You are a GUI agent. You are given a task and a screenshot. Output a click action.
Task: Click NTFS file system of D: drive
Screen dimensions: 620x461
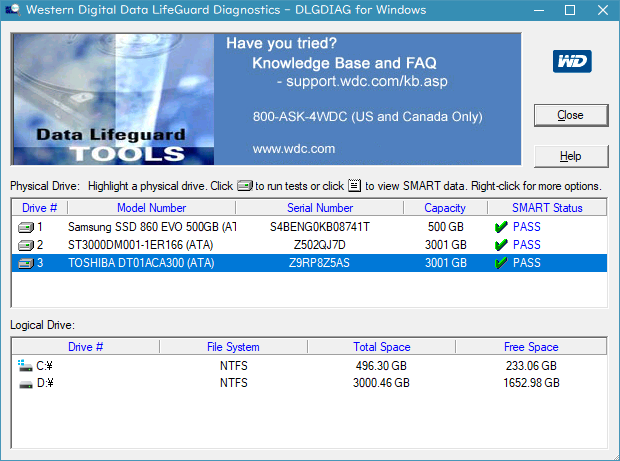[x=234, y=383]
